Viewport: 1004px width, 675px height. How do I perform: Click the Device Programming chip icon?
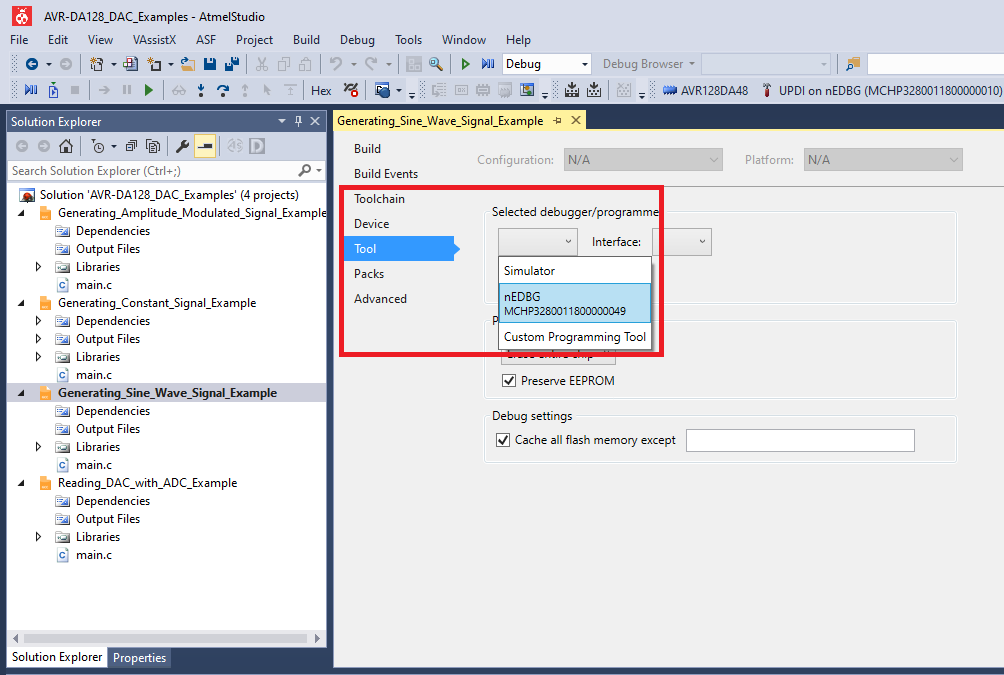click(572, 90)
